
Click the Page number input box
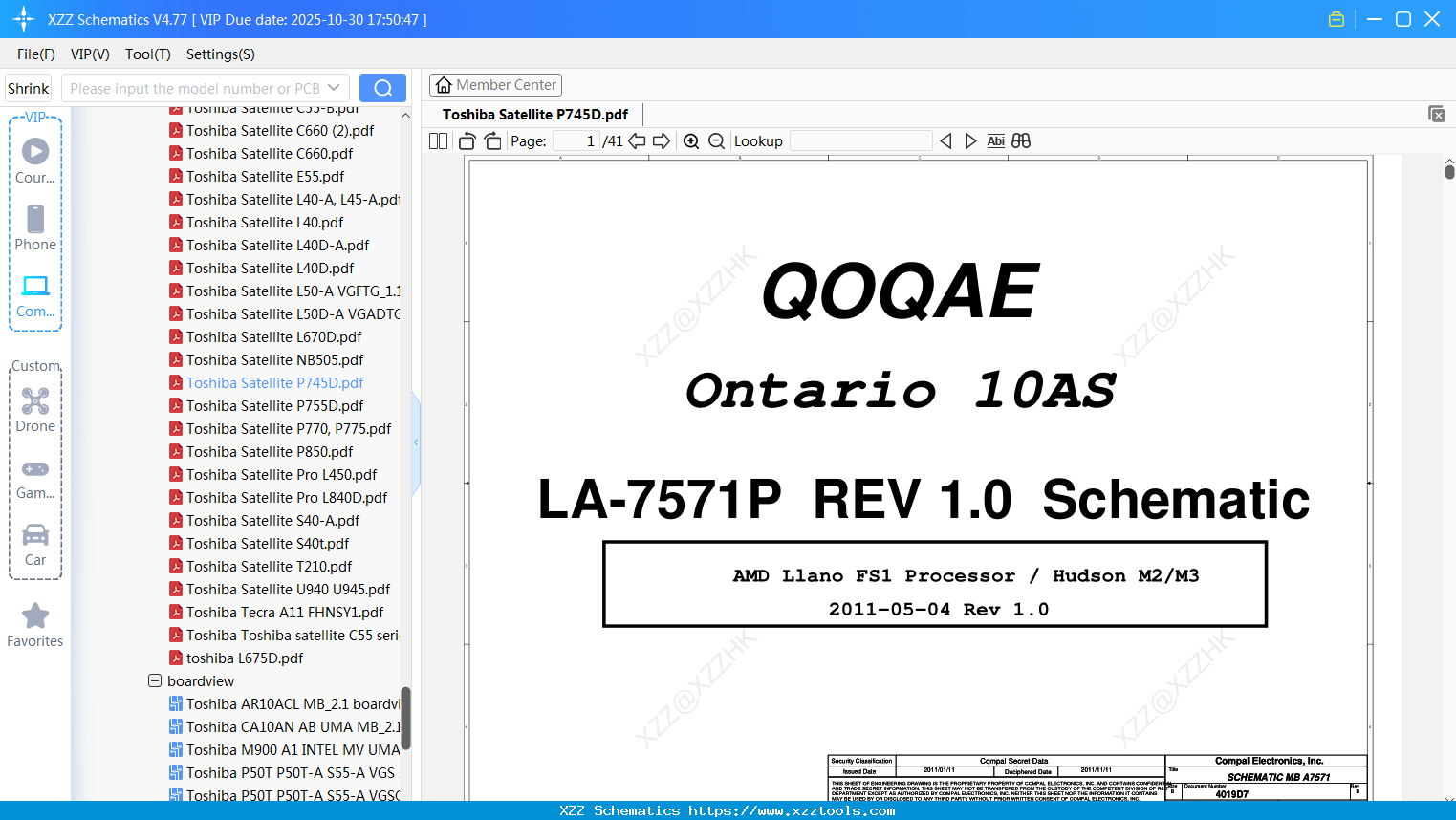pos(576,141)
